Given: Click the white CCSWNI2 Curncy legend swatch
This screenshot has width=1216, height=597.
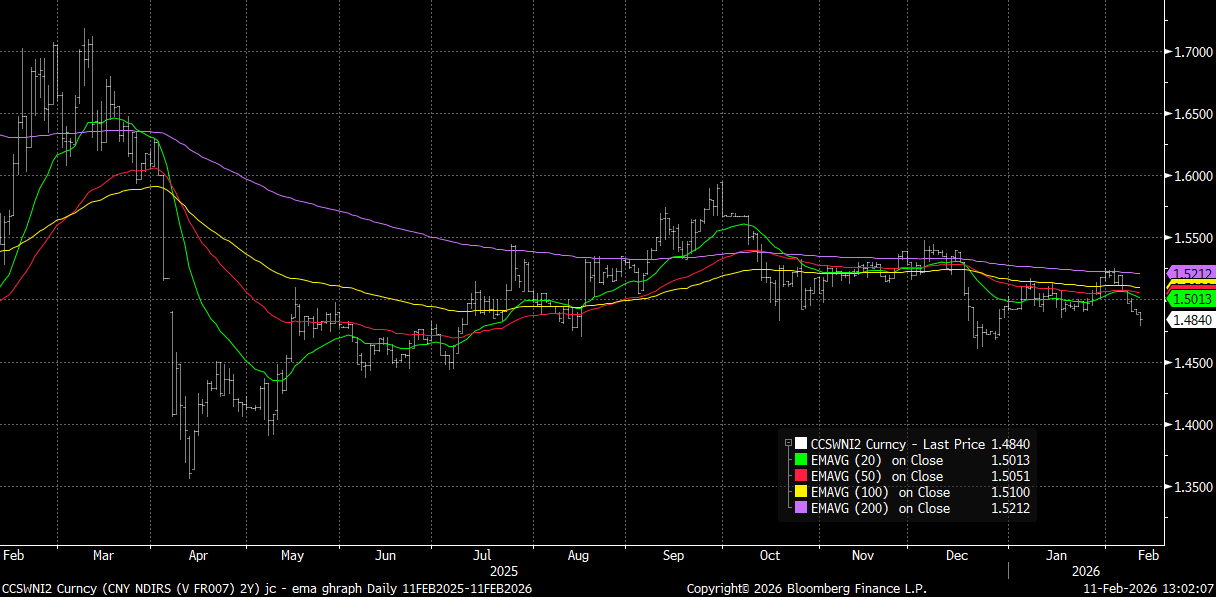Looking at the screenshot, I should (x=800, y=444).
